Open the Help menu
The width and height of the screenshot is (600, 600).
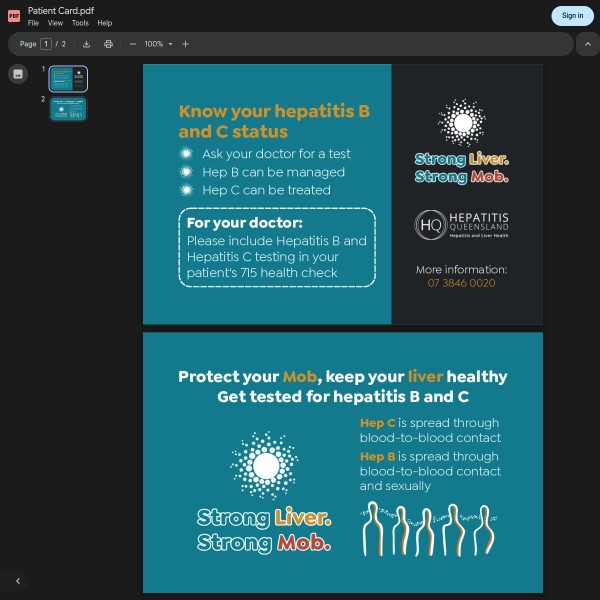pos(105,23)
